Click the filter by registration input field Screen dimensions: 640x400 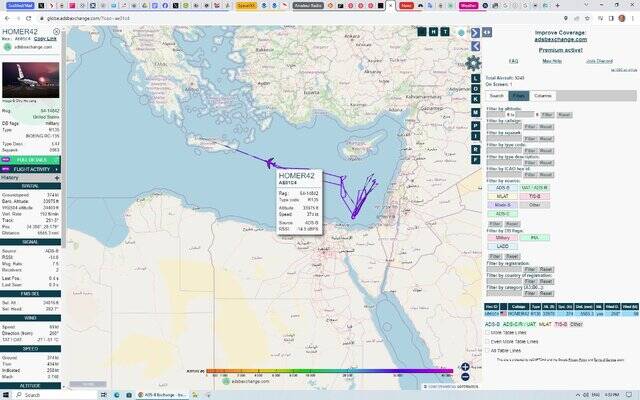(x=504, y=269)
